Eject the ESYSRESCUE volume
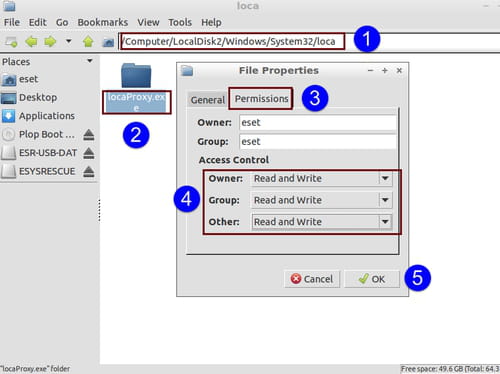Image resolution: width=500 pixels, height=374 pixels. tap(89, 171)
